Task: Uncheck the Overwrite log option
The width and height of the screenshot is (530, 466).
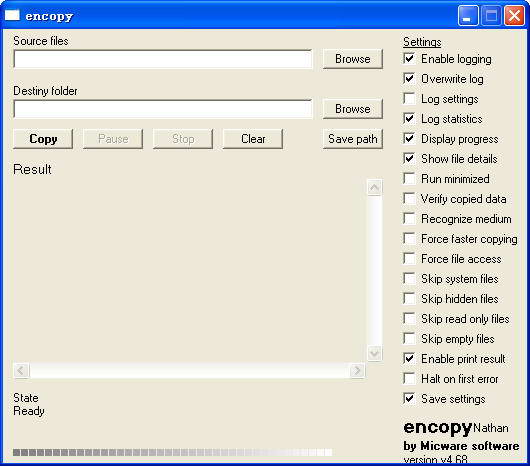Action: pyautogui.click(x=409, y=79)
